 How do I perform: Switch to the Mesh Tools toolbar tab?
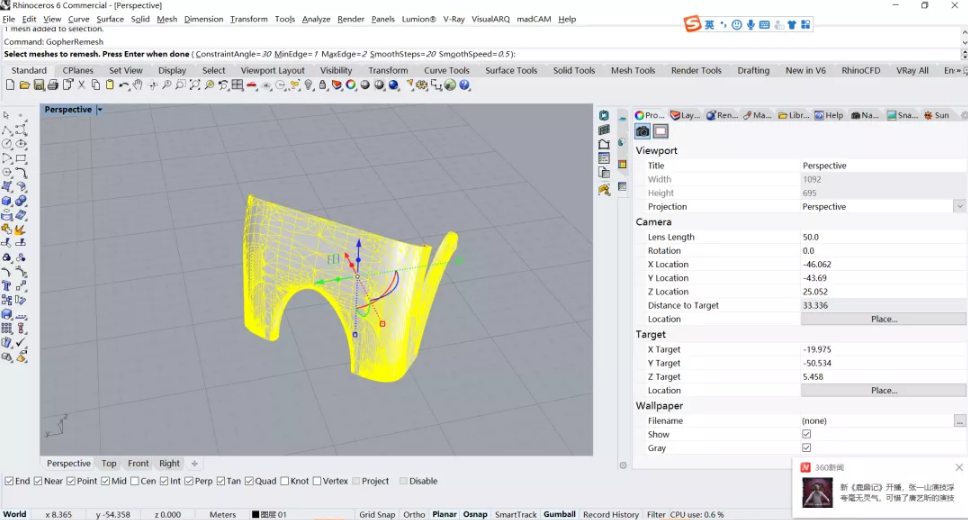(x=633, y=70)
